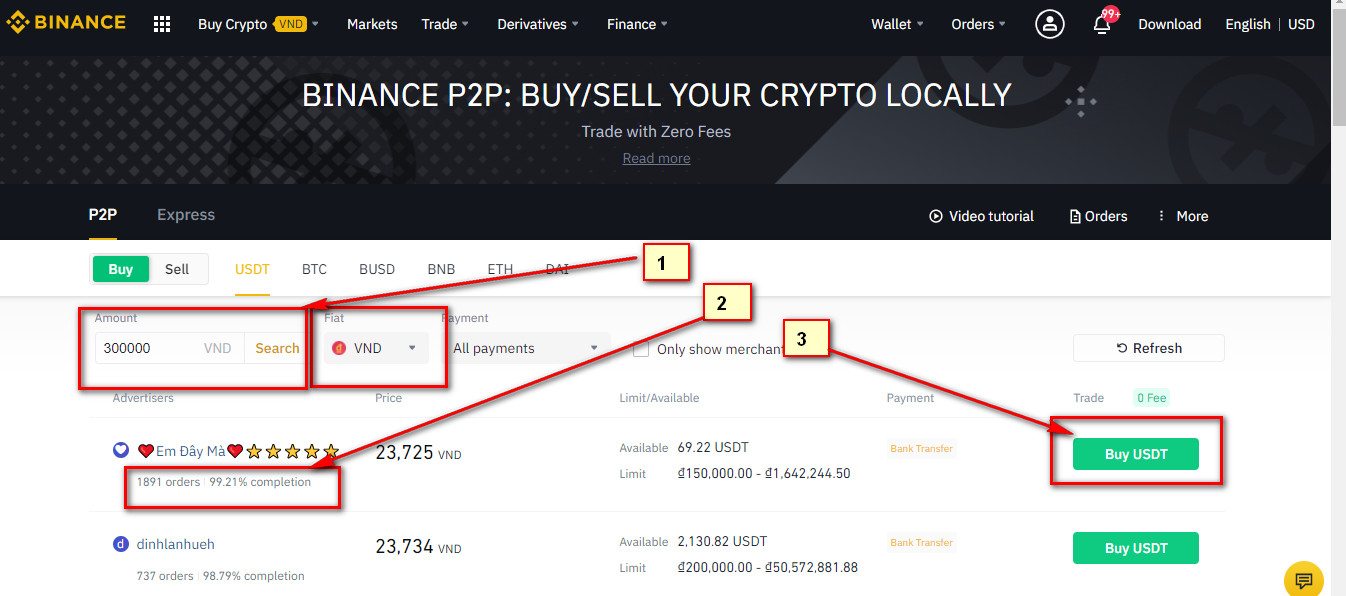
Task: Open the notifications bell icon
Action: [1102, 24]
